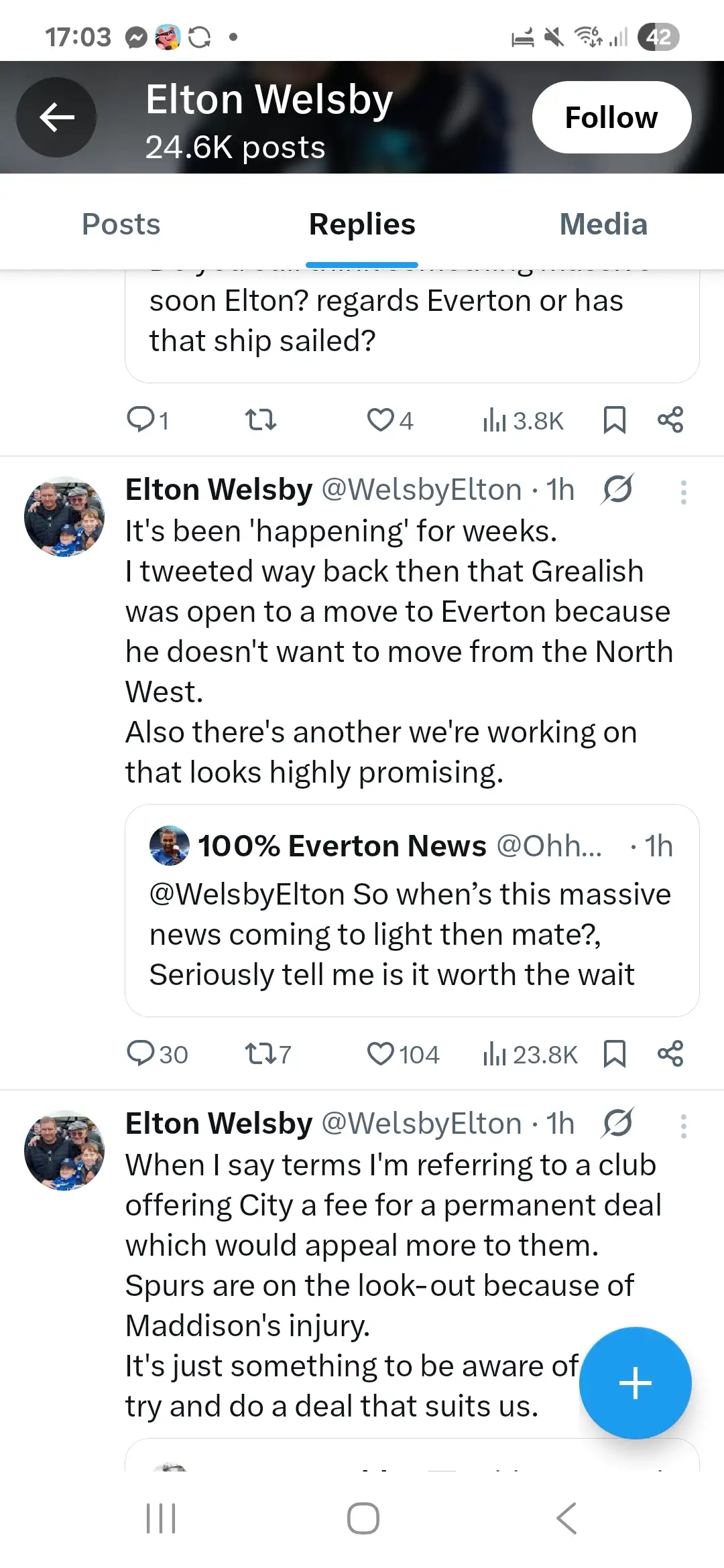Open the Media tab
This screenshot has height=1568, width=724.
point(603,224)
